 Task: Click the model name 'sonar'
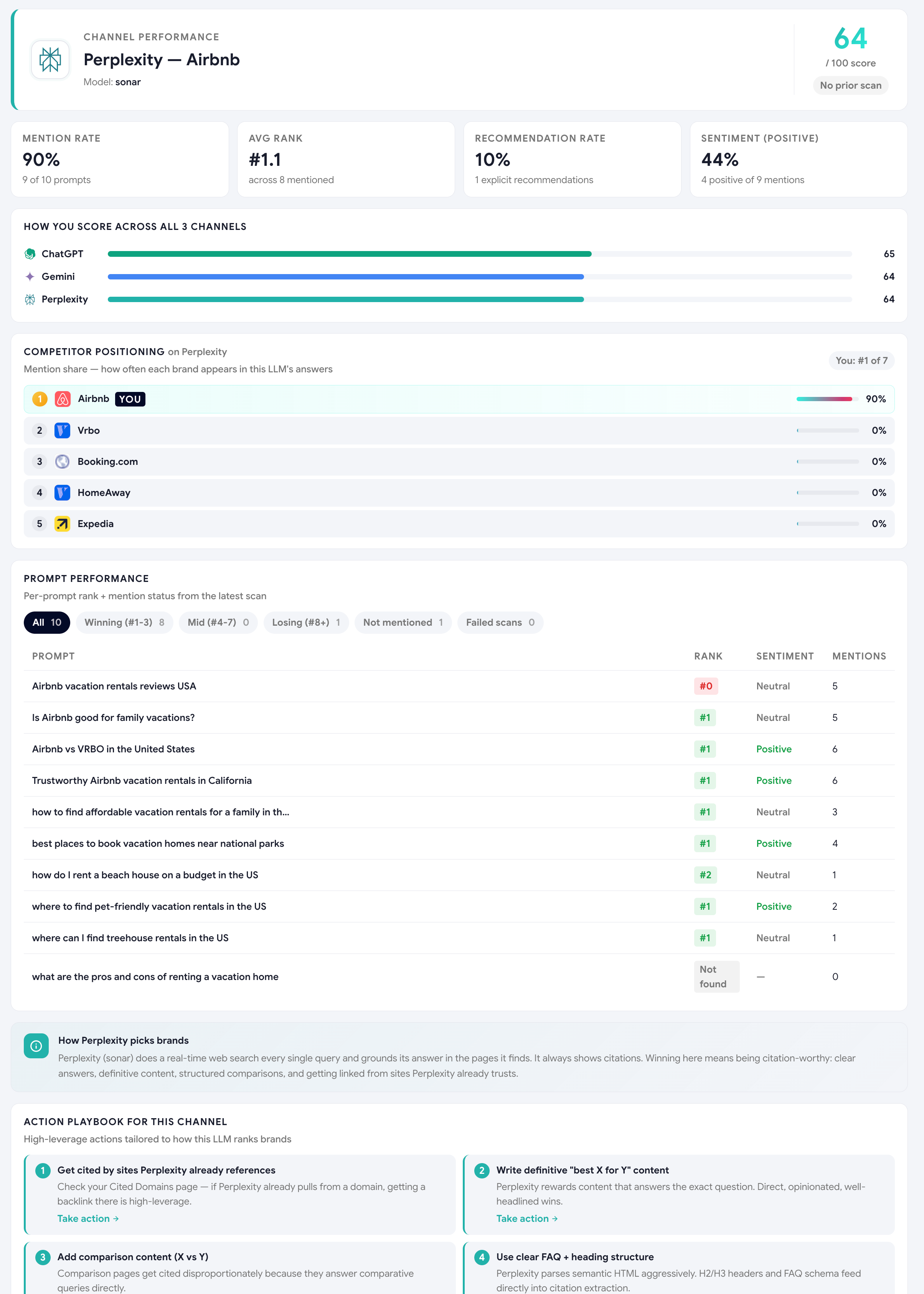[x=128, y=82]
